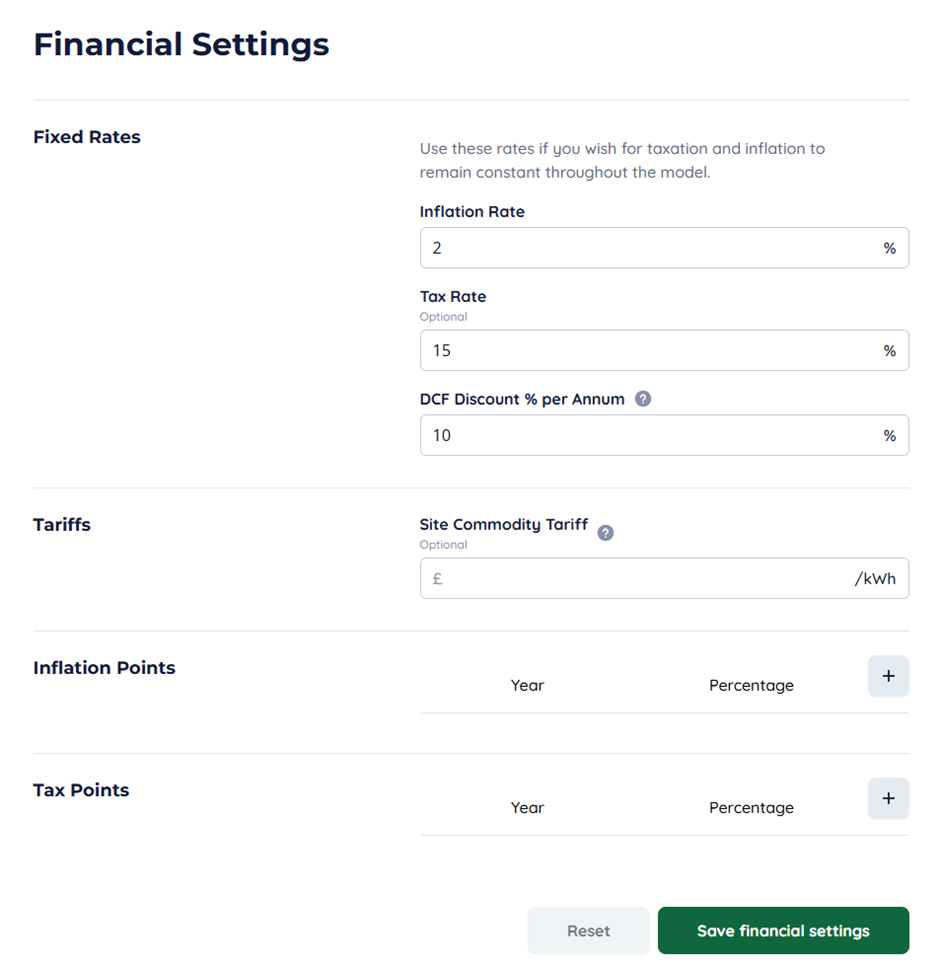Click the plus icon to add a Tax Point

click(x=888, y=798)
